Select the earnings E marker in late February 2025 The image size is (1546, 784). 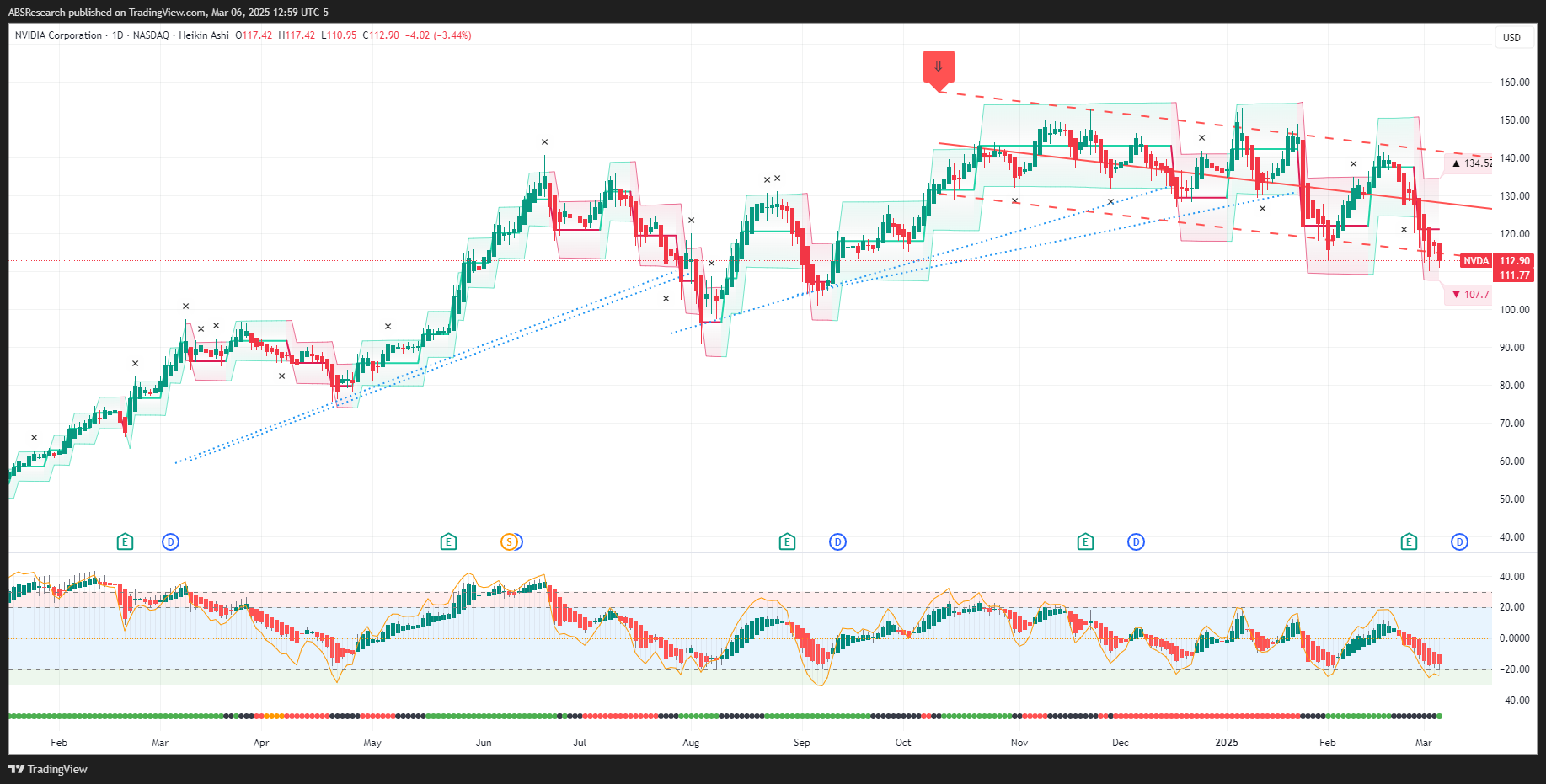[1409, 541]
